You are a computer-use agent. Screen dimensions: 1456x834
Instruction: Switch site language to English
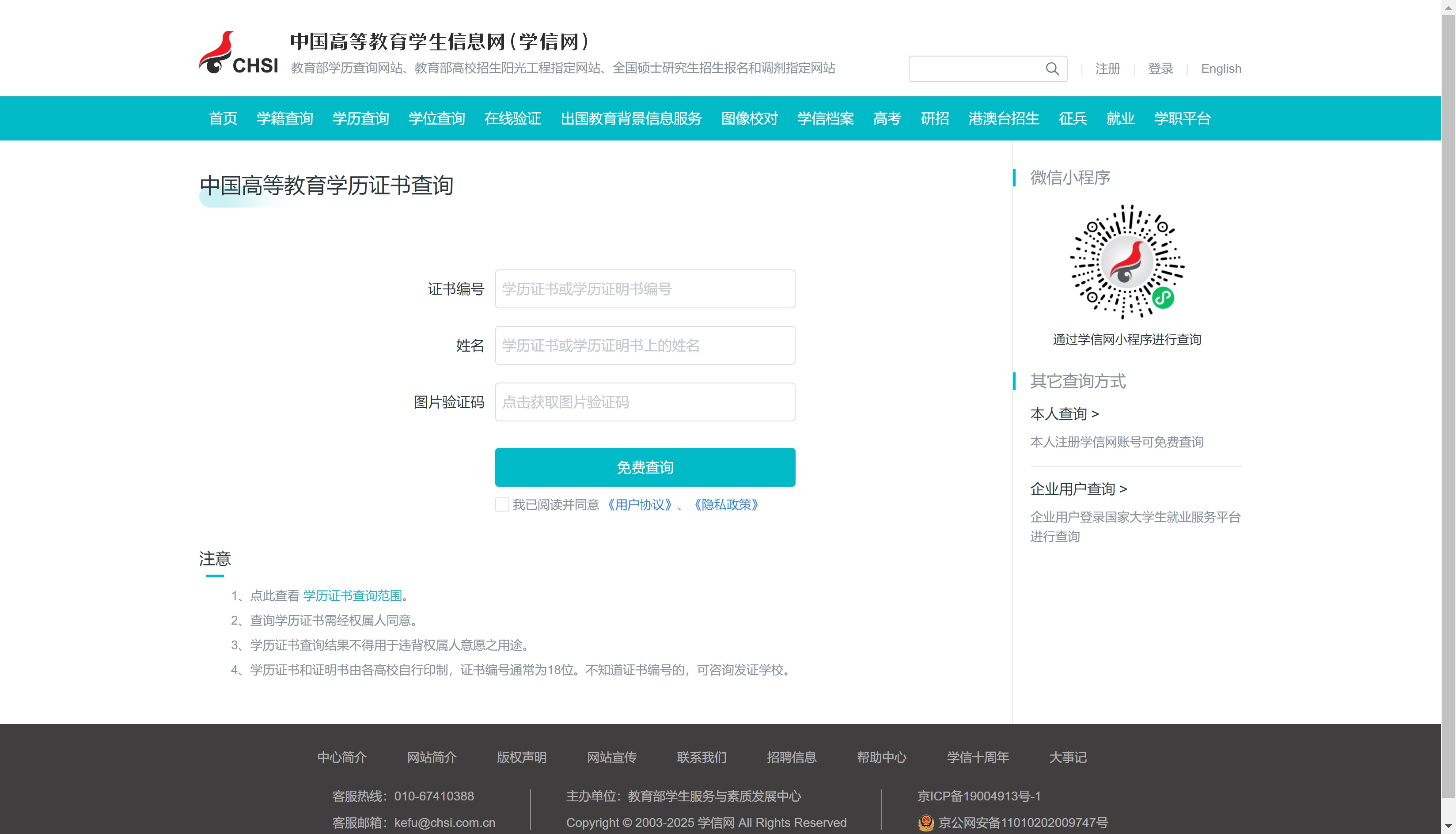click(x=1221, y=69)
